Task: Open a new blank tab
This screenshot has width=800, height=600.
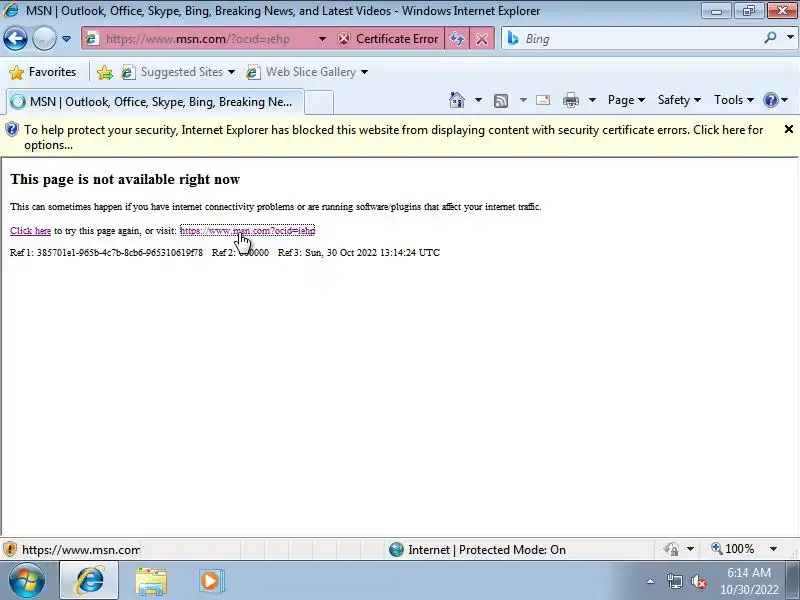Action: pos(319,102)
